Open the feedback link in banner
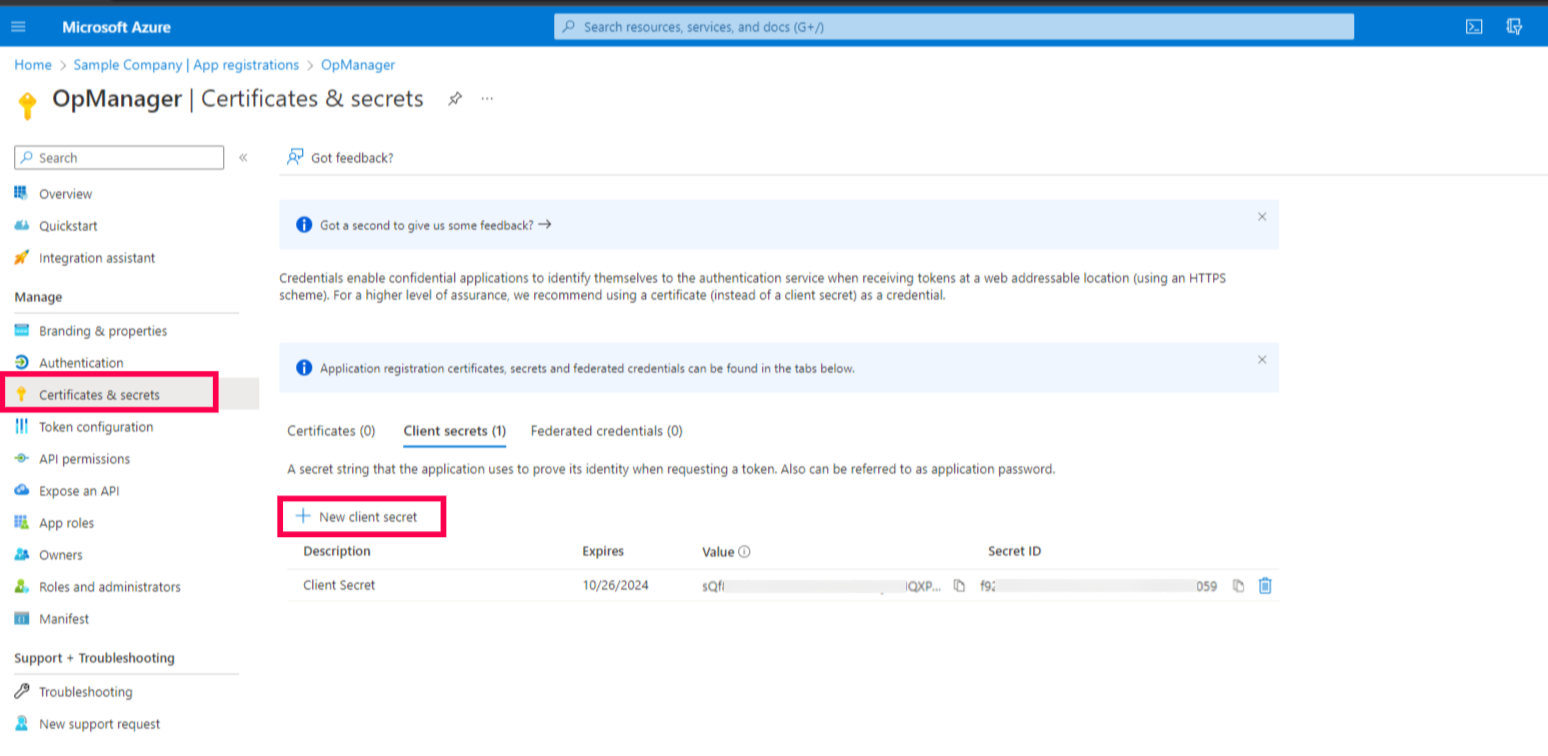This screenshot has height=756, width=1548. point(436,225)
